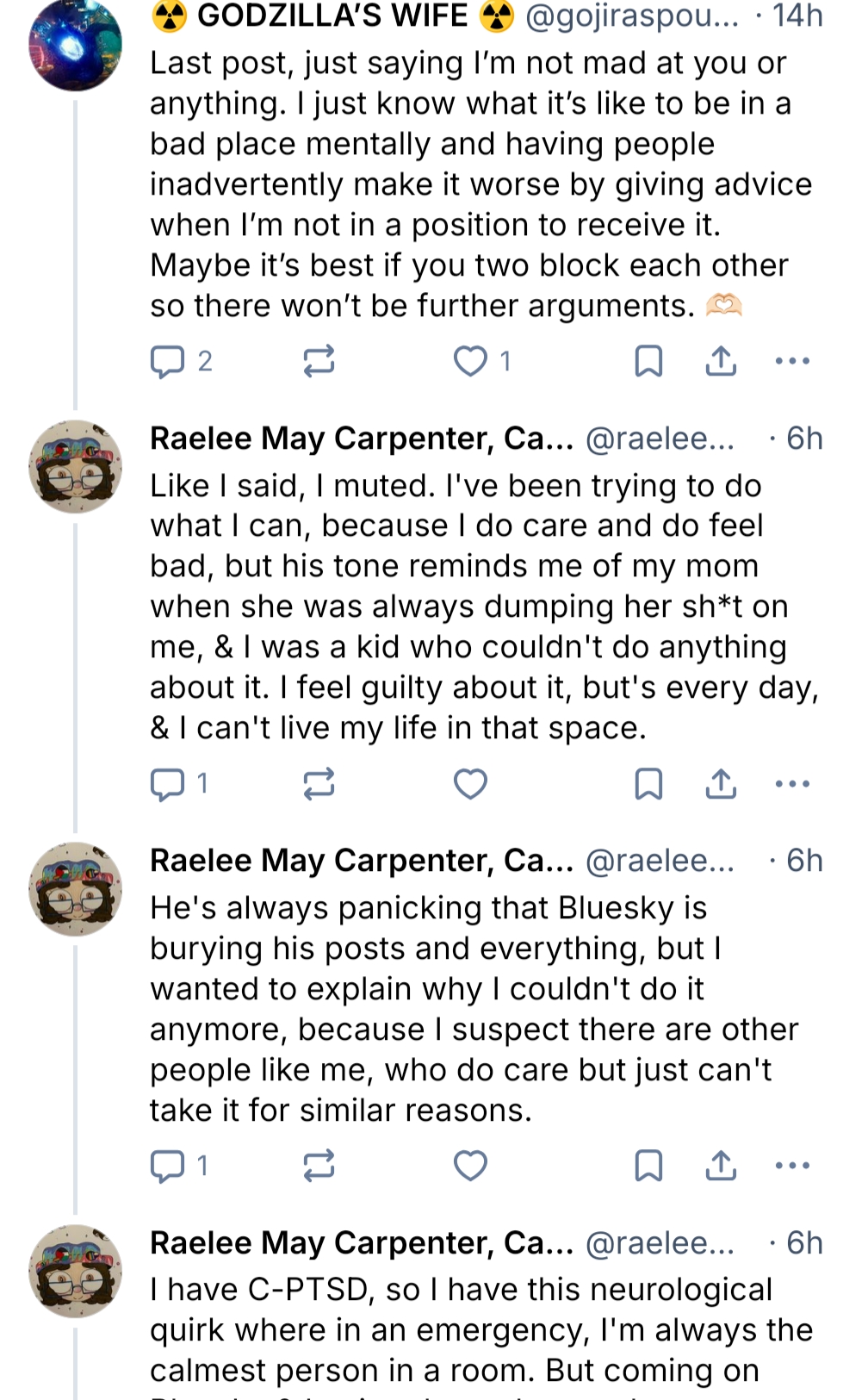Bookmark the 'Like I said, I muted' post

click(648, 783)
